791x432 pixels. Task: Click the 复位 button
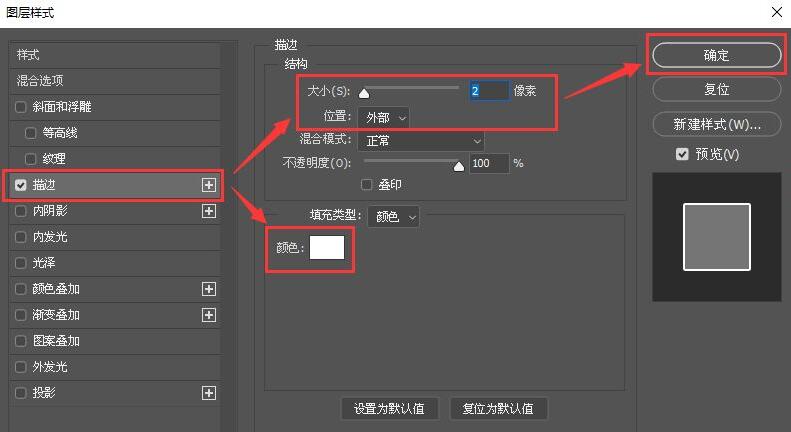point(716,89)
